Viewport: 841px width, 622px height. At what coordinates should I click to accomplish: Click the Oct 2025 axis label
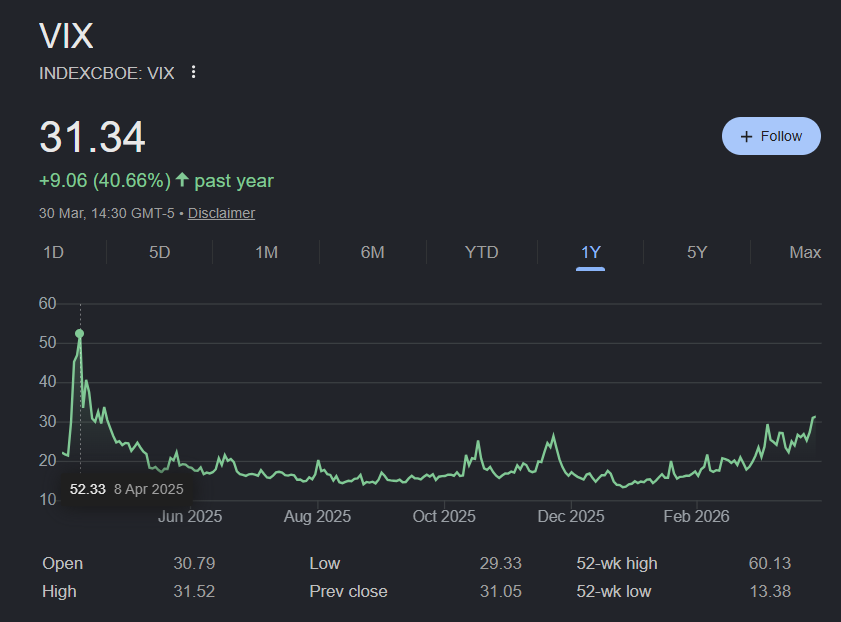[x=444, y=516]
